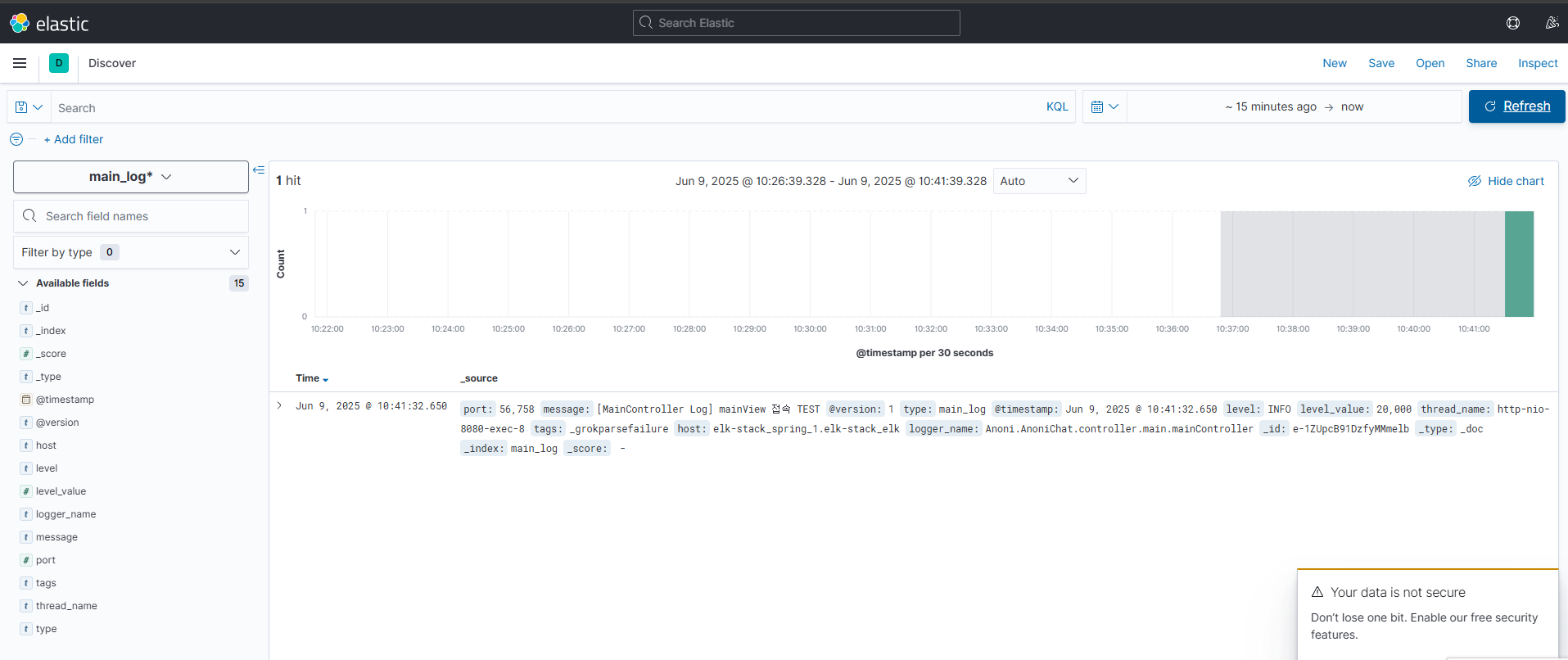Click the logger_name string type icon
The image size is (1568, 660).
click(x=26, y=514)
